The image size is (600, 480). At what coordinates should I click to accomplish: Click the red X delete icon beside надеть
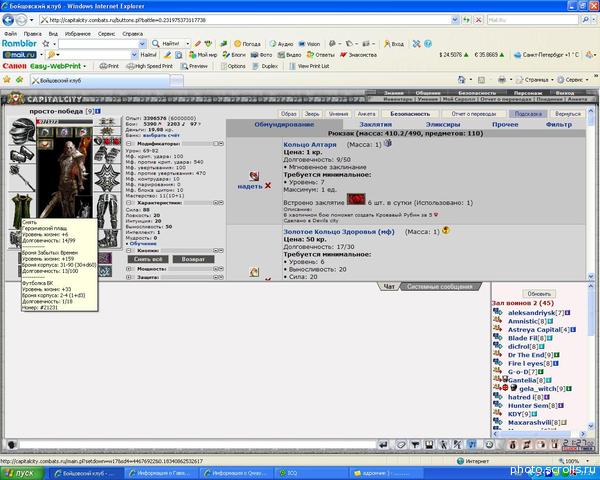coord(266,186)
